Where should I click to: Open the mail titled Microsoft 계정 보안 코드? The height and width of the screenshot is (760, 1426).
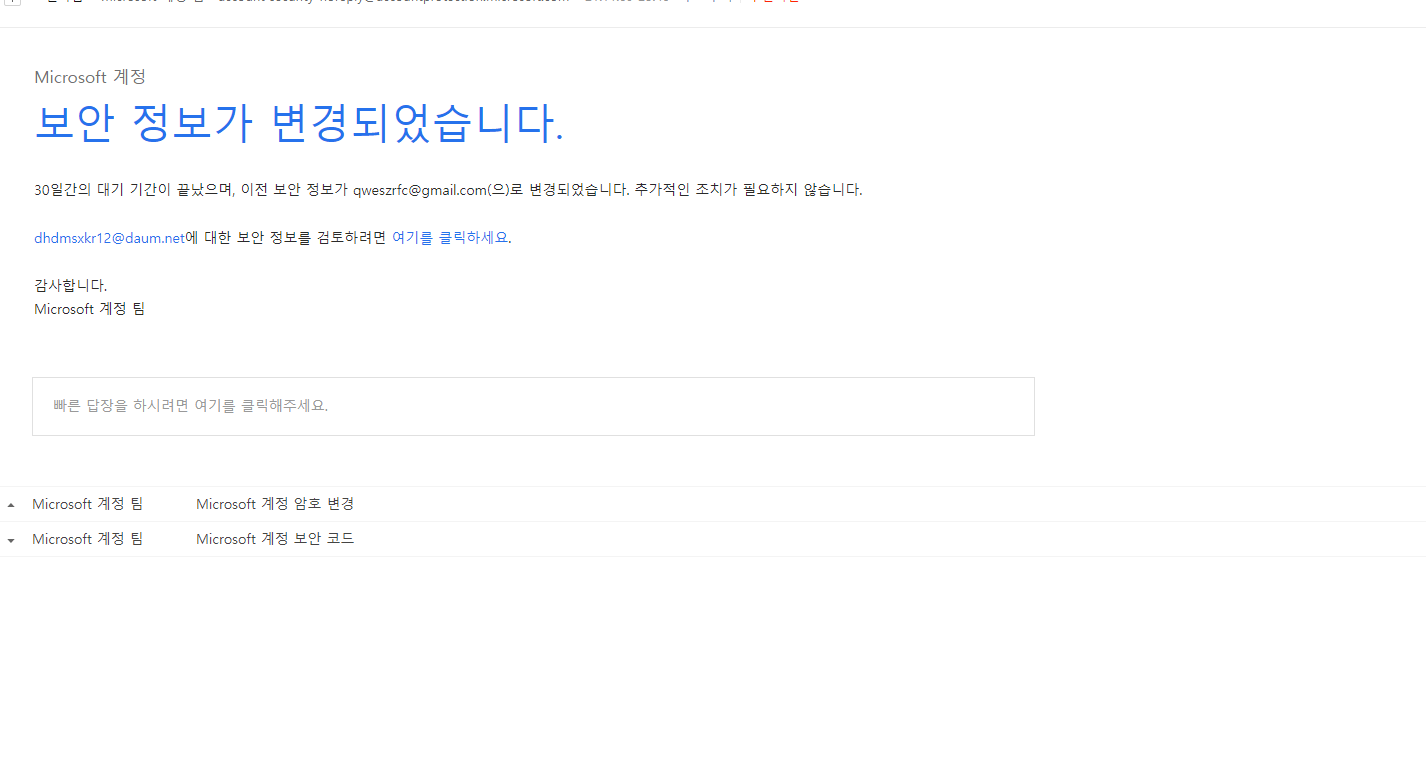(x=275, y=539)
